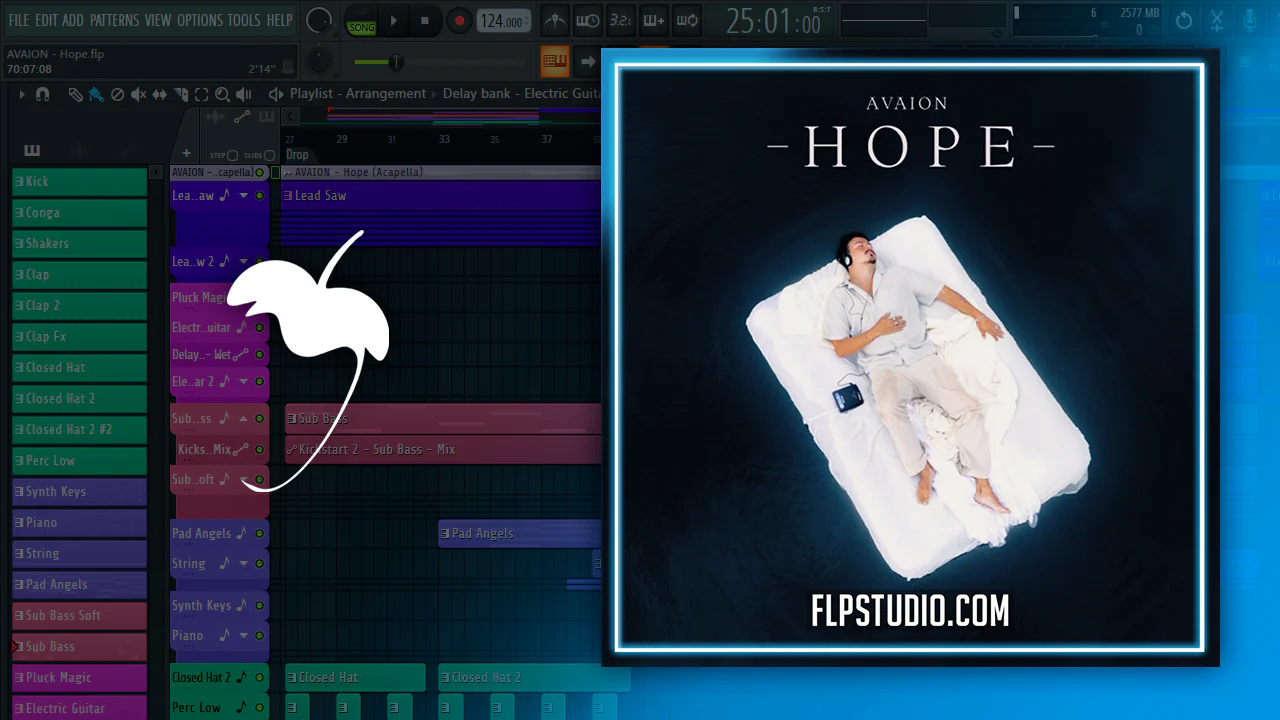Open the HELP menu

(280, 20)
